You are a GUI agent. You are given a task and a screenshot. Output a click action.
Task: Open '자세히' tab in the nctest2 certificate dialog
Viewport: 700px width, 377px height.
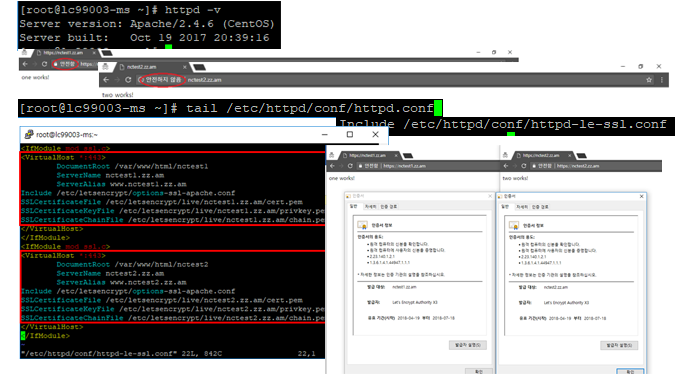(x=521, y=207)
